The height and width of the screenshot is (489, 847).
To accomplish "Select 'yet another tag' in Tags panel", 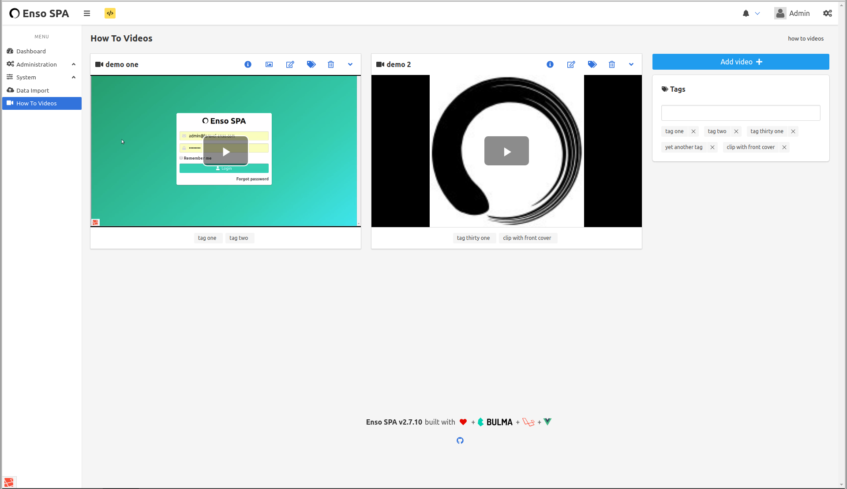I will (x=684, y=147).
